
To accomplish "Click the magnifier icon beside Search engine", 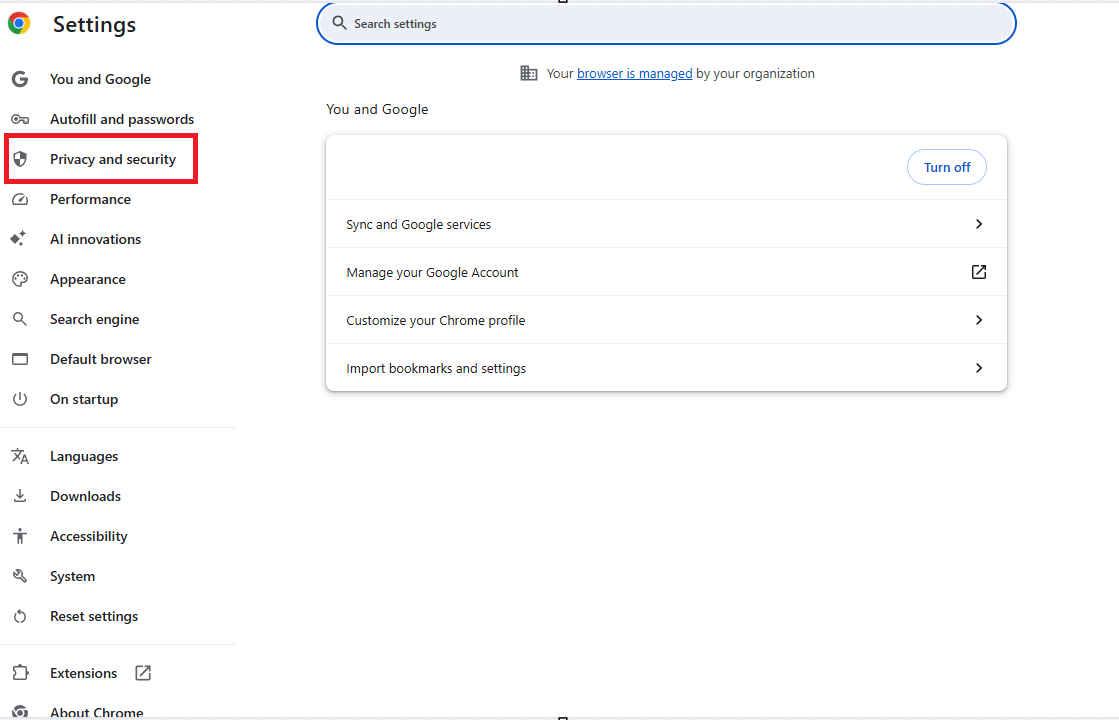I will [x=20, y=319].
